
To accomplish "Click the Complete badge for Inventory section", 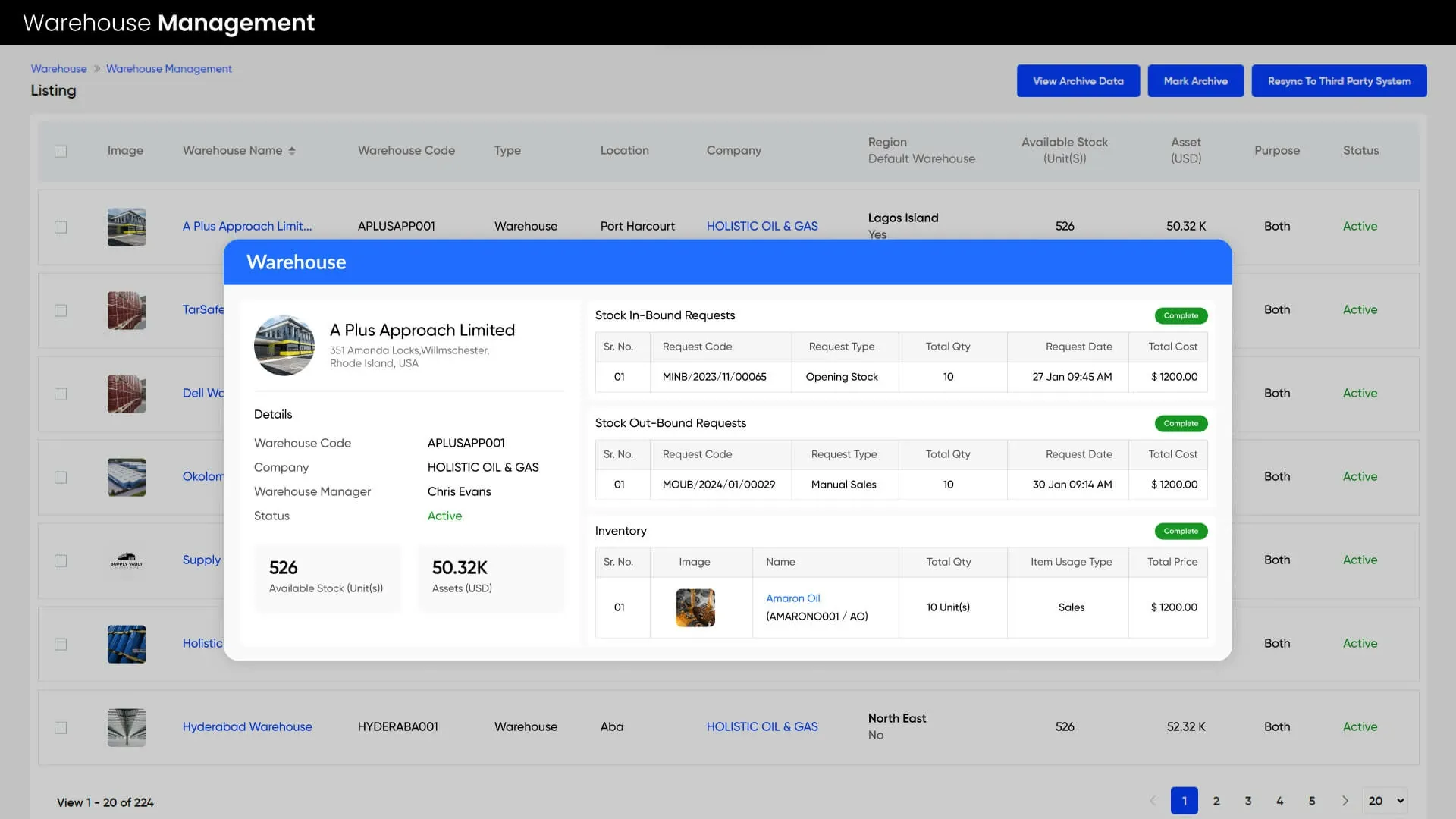I will pos(1180,531).
